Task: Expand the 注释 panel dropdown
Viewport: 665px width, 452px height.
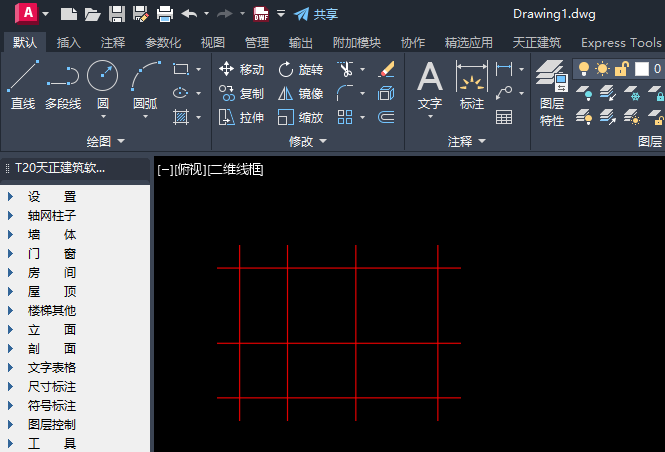Action: point(482,141)
